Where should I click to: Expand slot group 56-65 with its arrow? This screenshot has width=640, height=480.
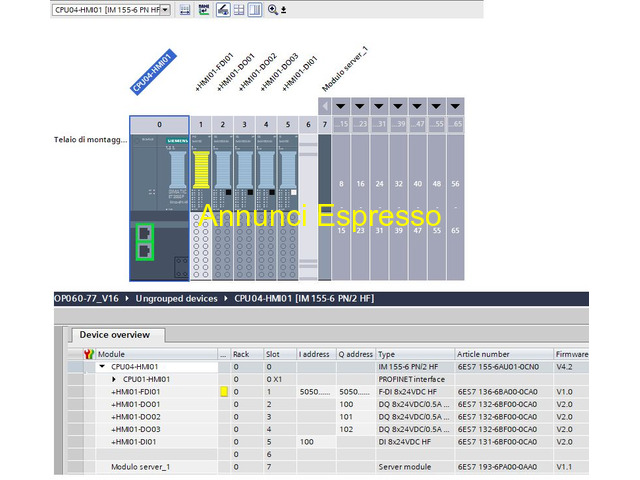coord(455,107)
